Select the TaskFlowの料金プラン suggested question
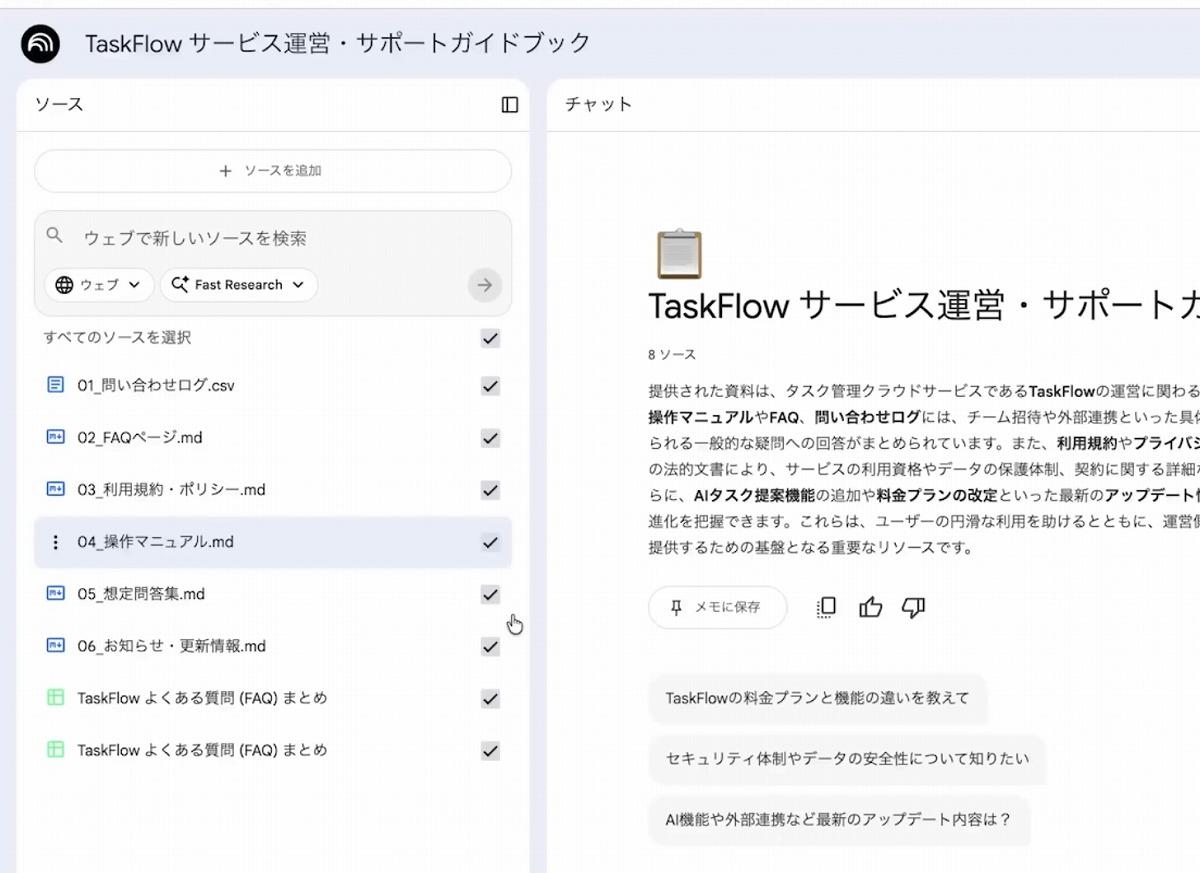 tap(817, 698)
